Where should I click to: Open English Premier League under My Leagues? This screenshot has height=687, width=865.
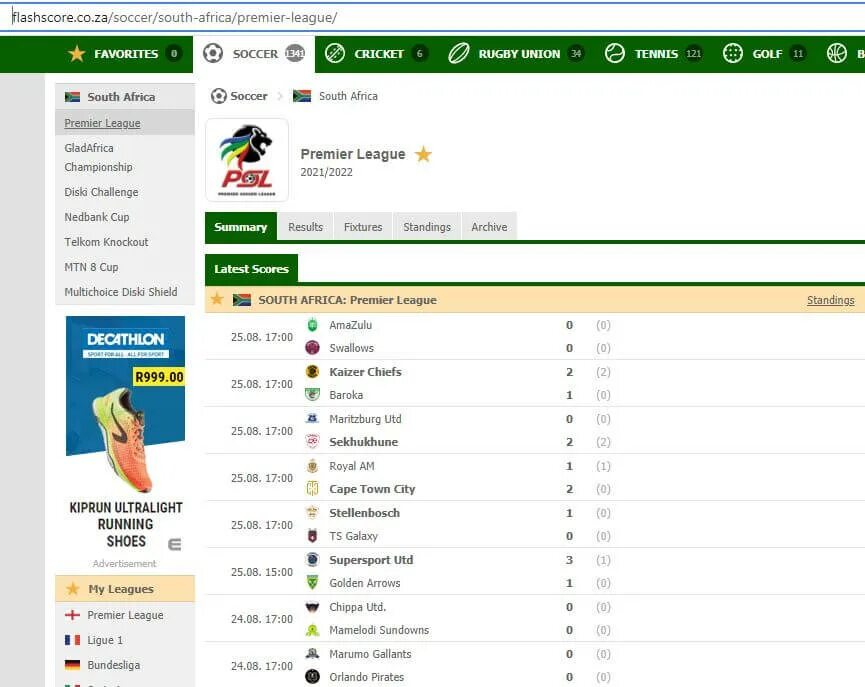click(125, 615)
